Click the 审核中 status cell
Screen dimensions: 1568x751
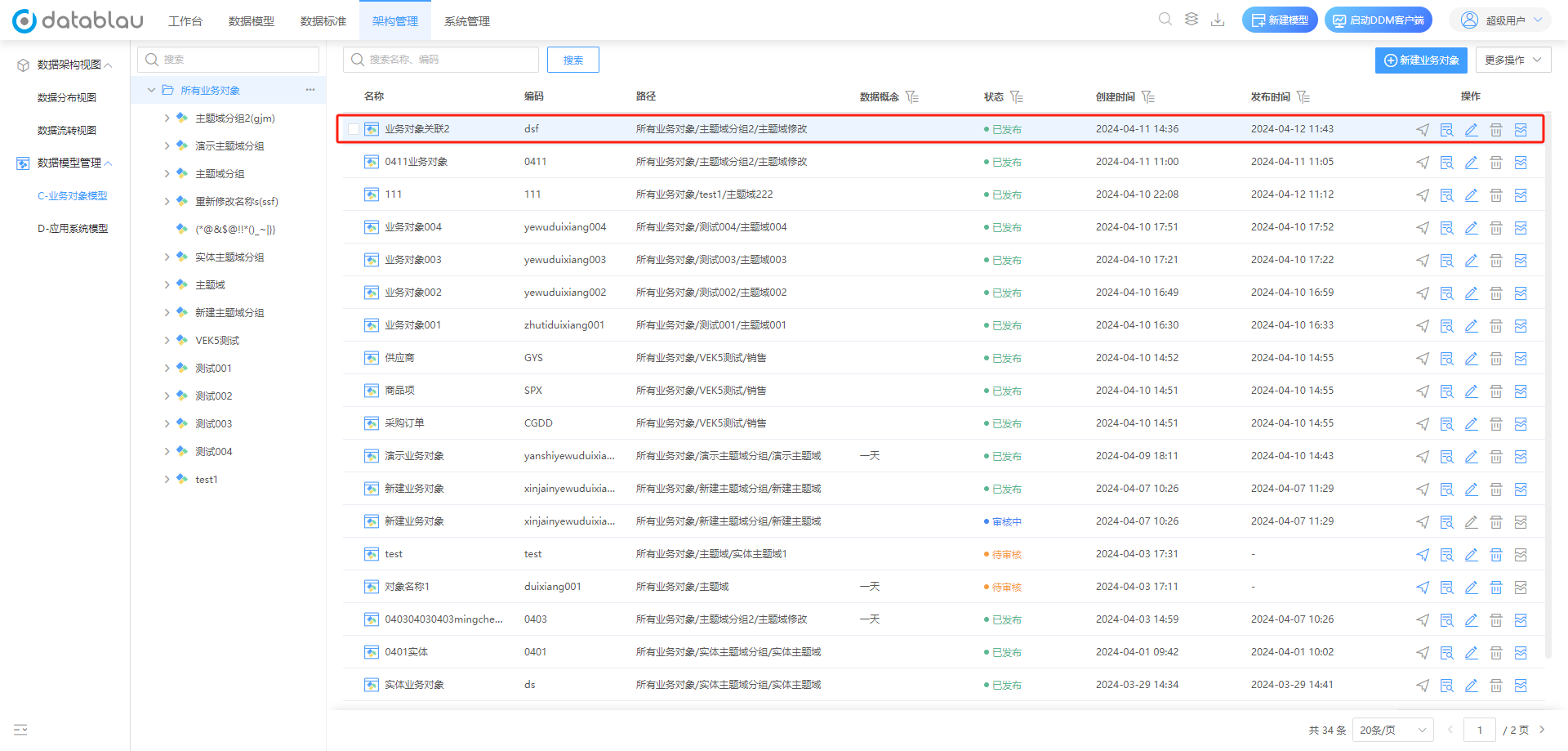pos(1007,522)
